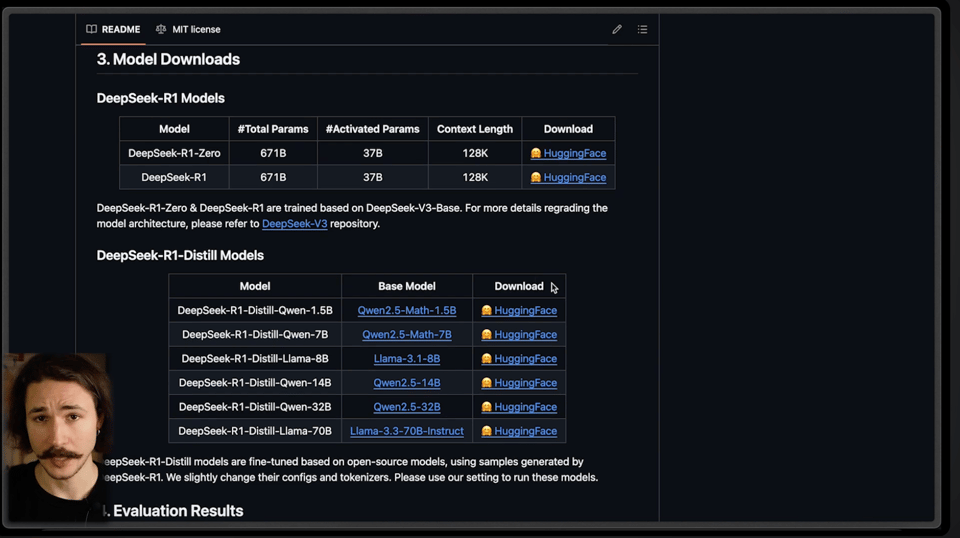The height and width of the screenshot is (538, 960).
Task: Click the '#Total Params' column header
Action: tap(273, 129)
